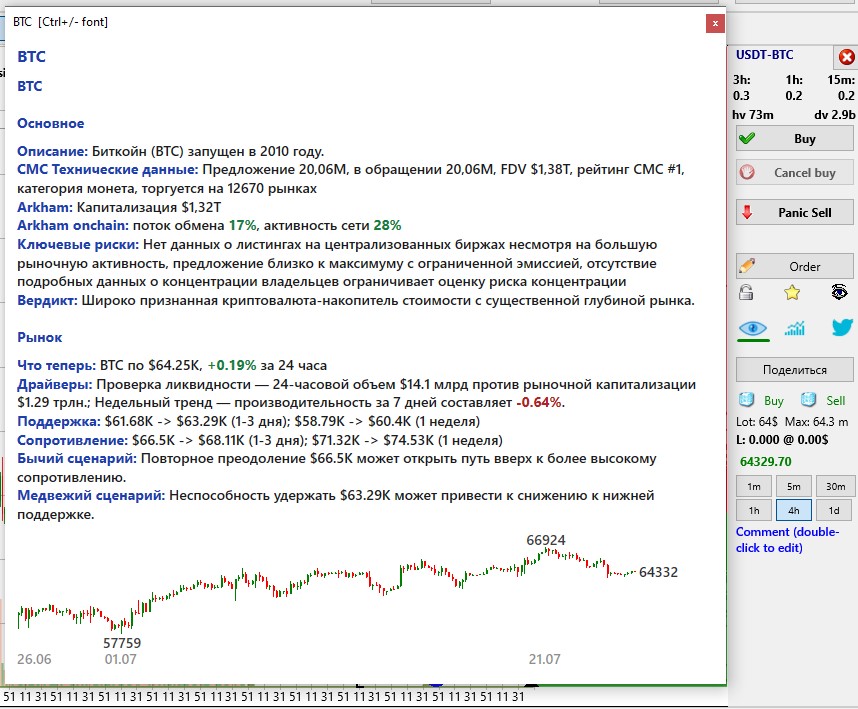Click the Cancel buy button
This screenshot has height=709, width=858.
795,173
